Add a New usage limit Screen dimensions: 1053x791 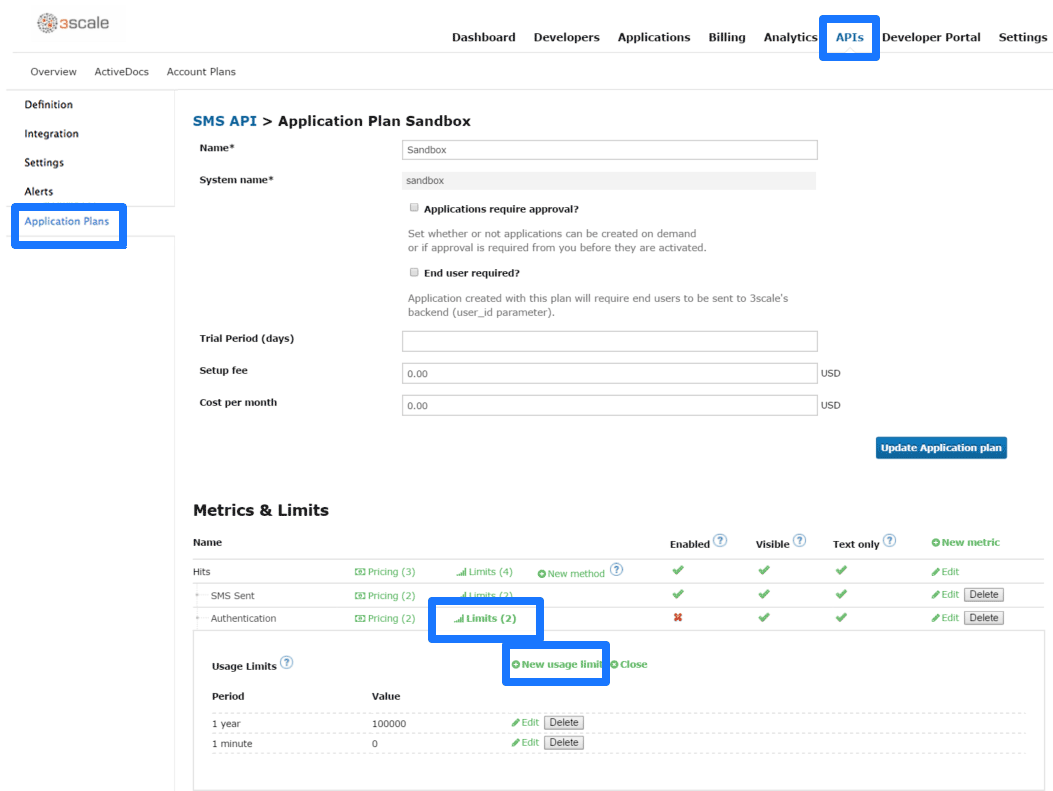(556, 664)
